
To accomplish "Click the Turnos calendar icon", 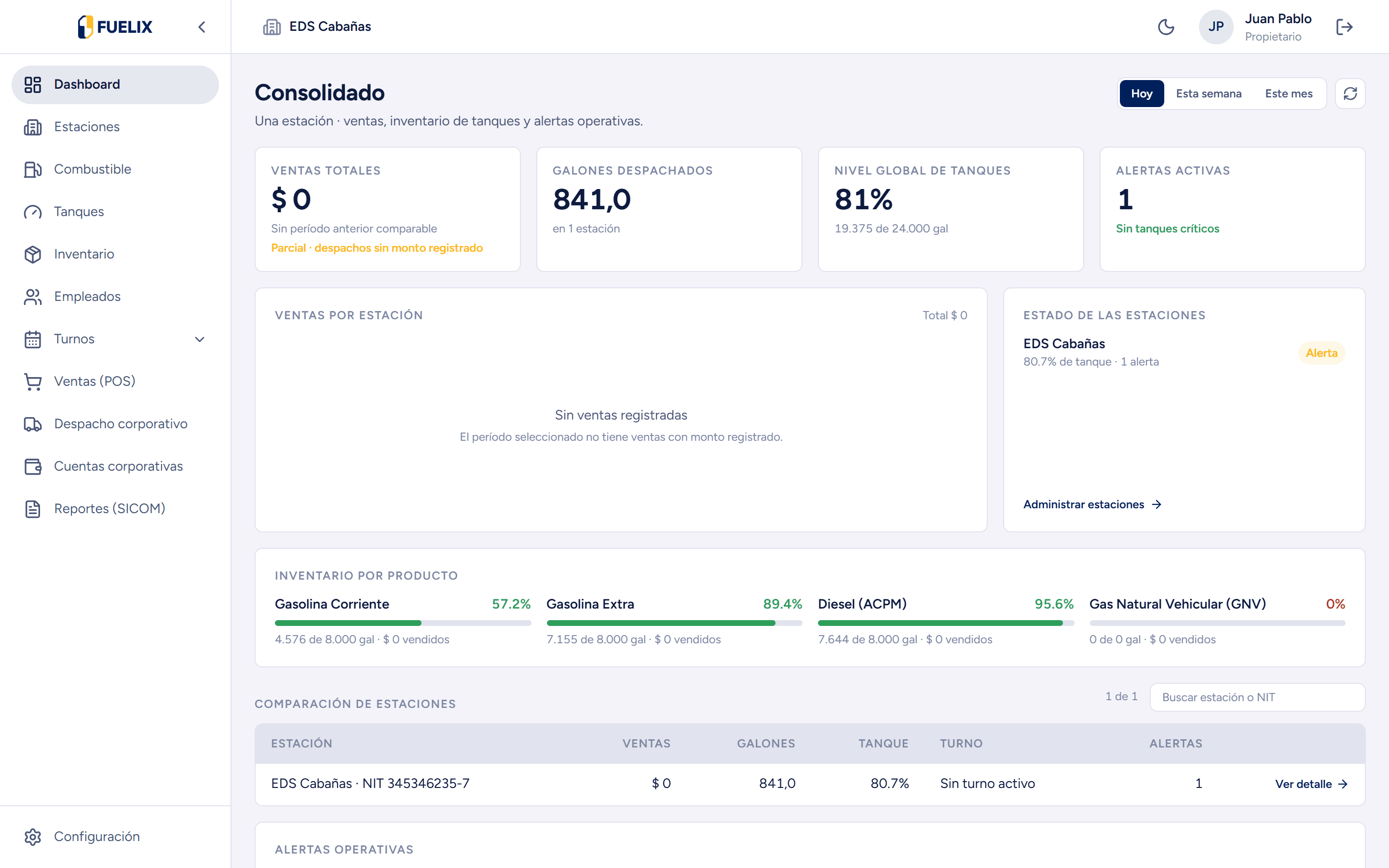I will [x=33, y=339].
